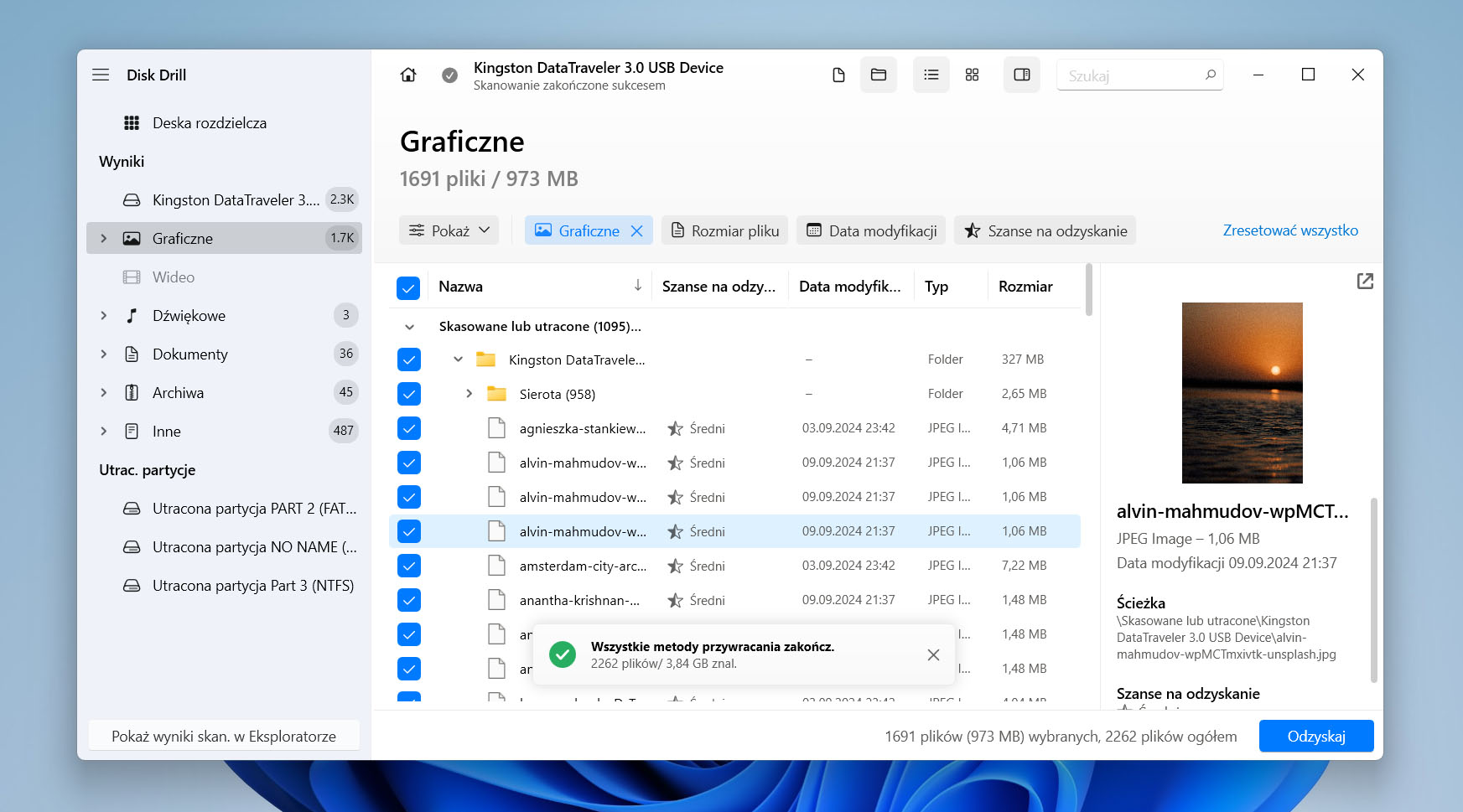The image size is (1463, 812).
Task: Remove the Graficzne filter with its X
Action: [x=637, y=230]
